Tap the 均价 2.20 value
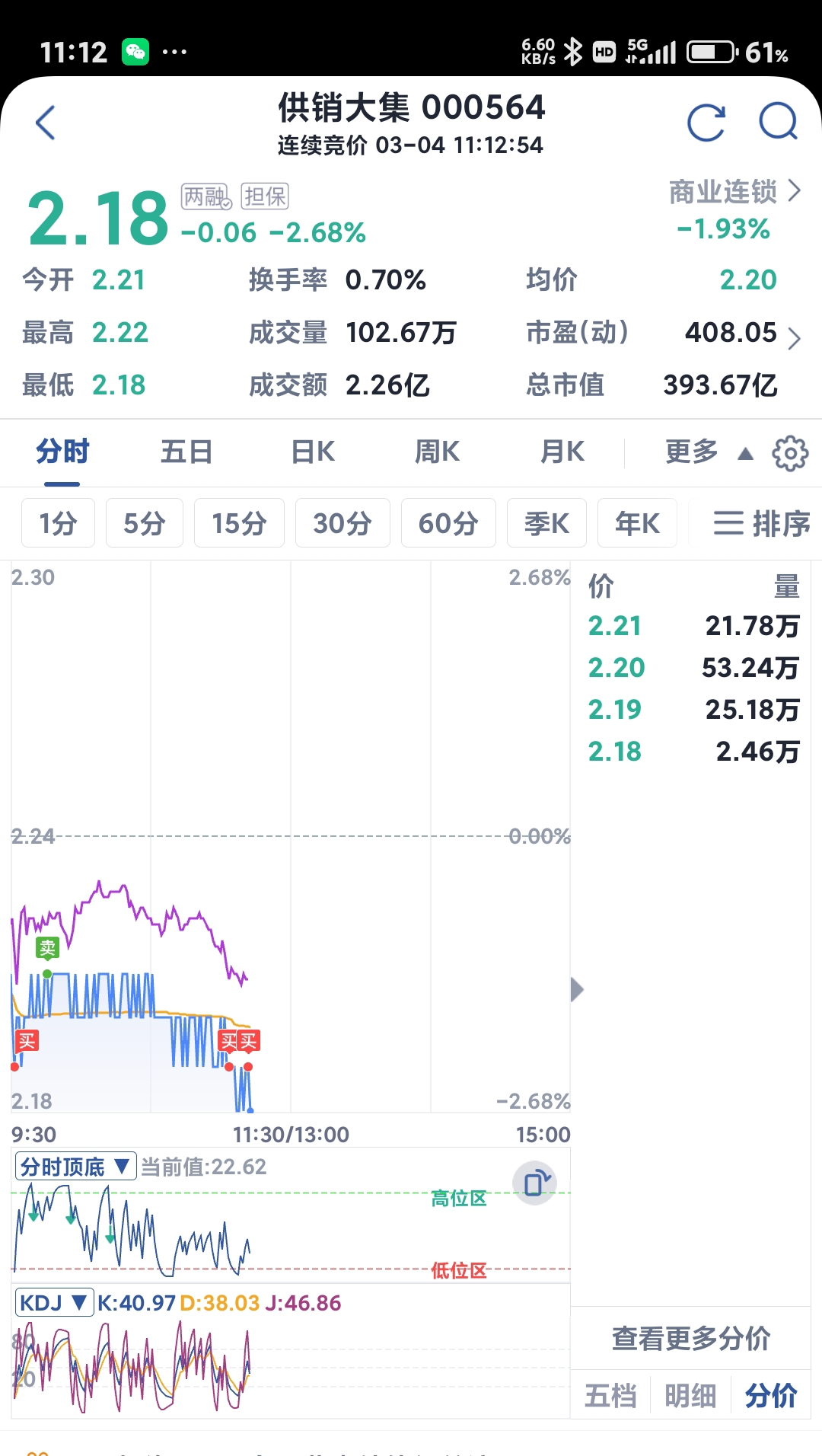 coord(748,280)
